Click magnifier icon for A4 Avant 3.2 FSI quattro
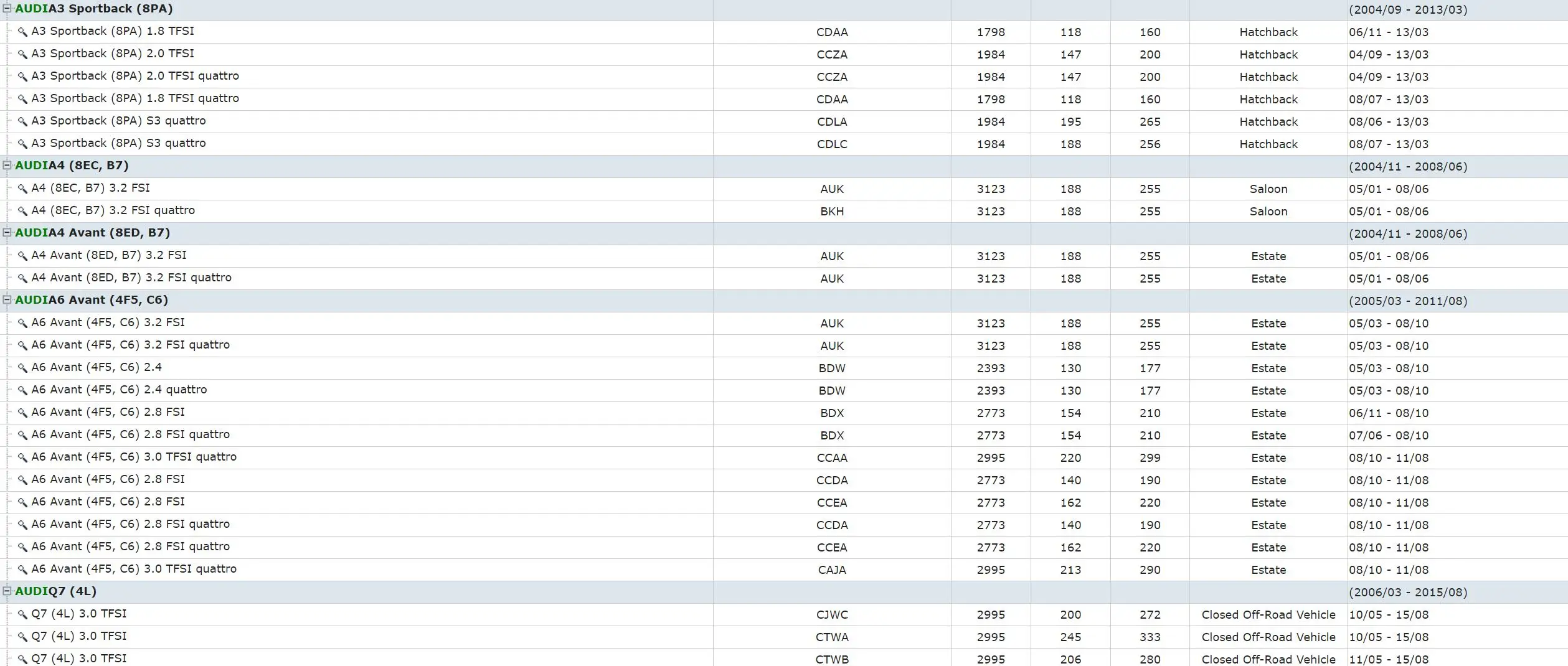The height and width of the screenshot is (666, 1568). pos(22,278)
